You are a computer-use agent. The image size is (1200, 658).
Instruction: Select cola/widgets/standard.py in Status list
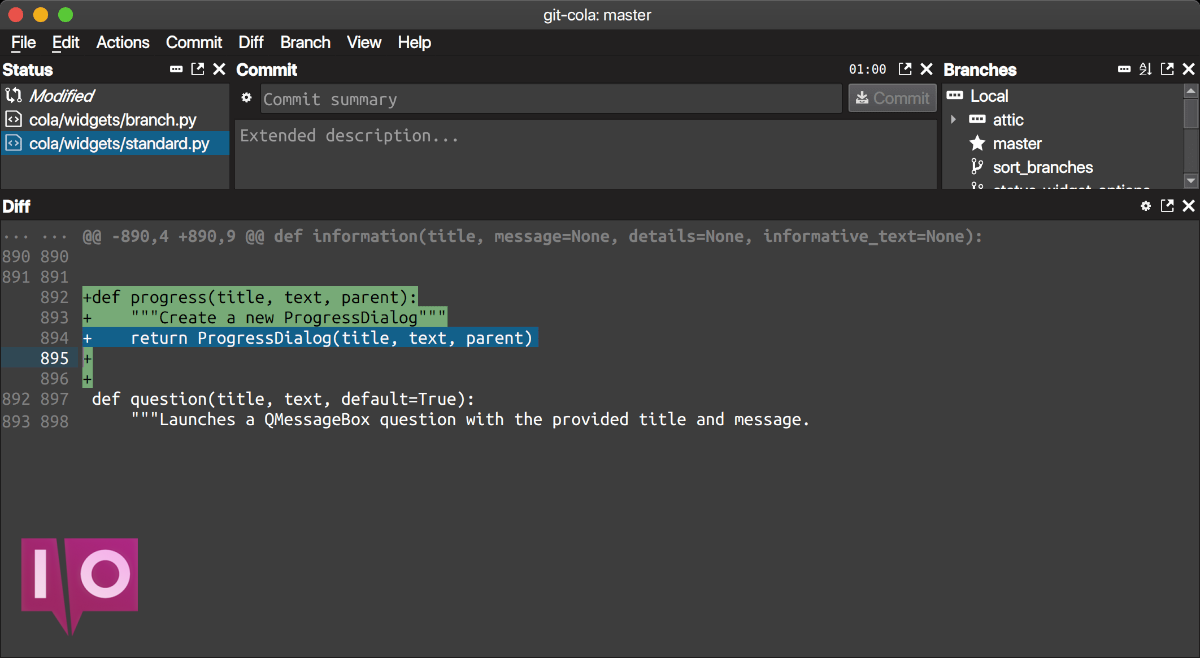(115, 143)
